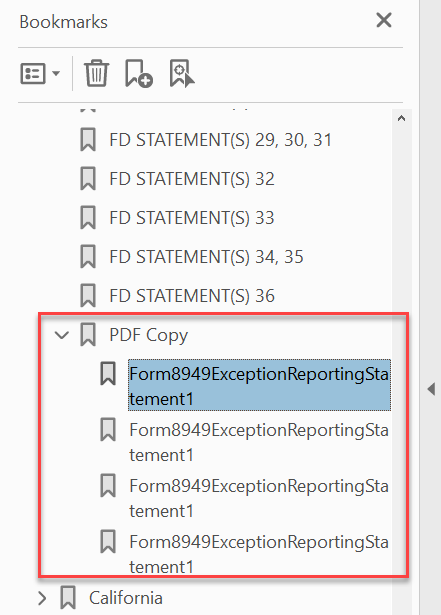The height and width of the screenshot is (615, 441).
Task: Go to FD STATEMENT(S) 32 bookmark
Action: click(192, 179)
